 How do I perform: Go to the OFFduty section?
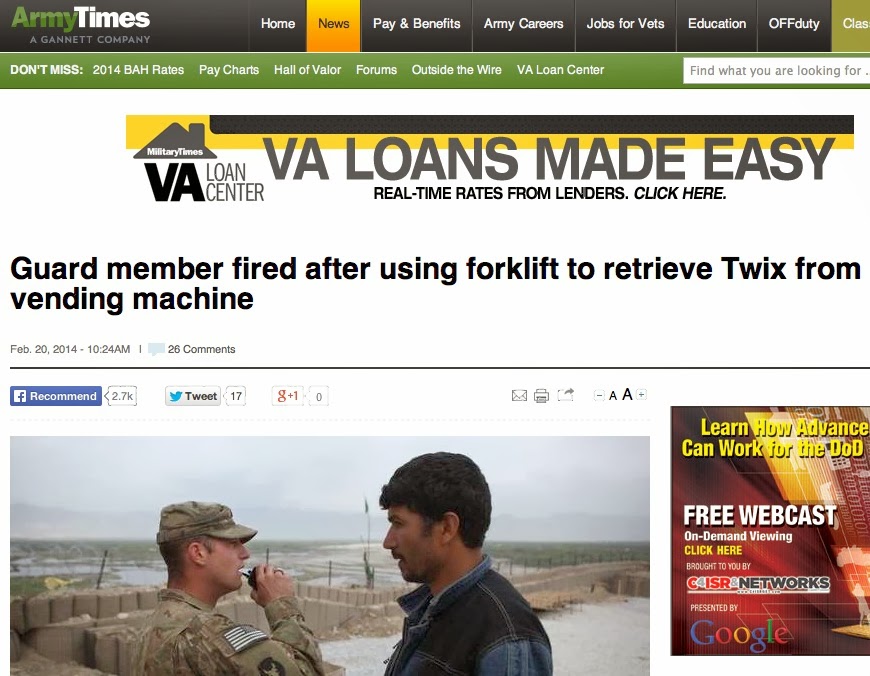(x=794, y=24)
